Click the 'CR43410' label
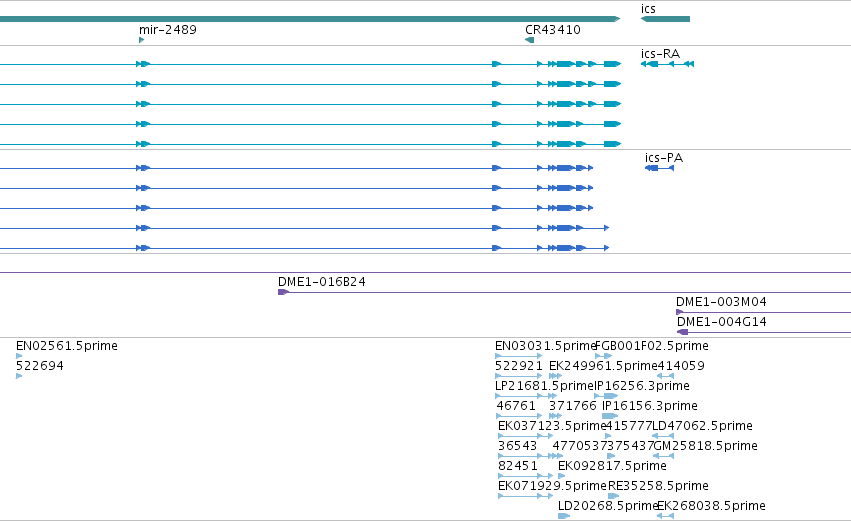851x521 pixels. click(552, 29)
